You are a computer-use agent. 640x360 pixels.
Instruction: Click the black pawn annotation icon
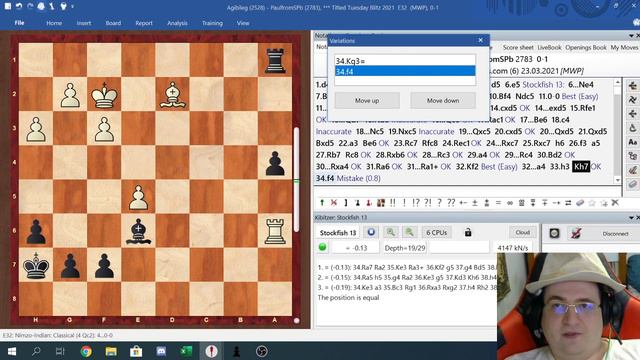click(358, 202)
